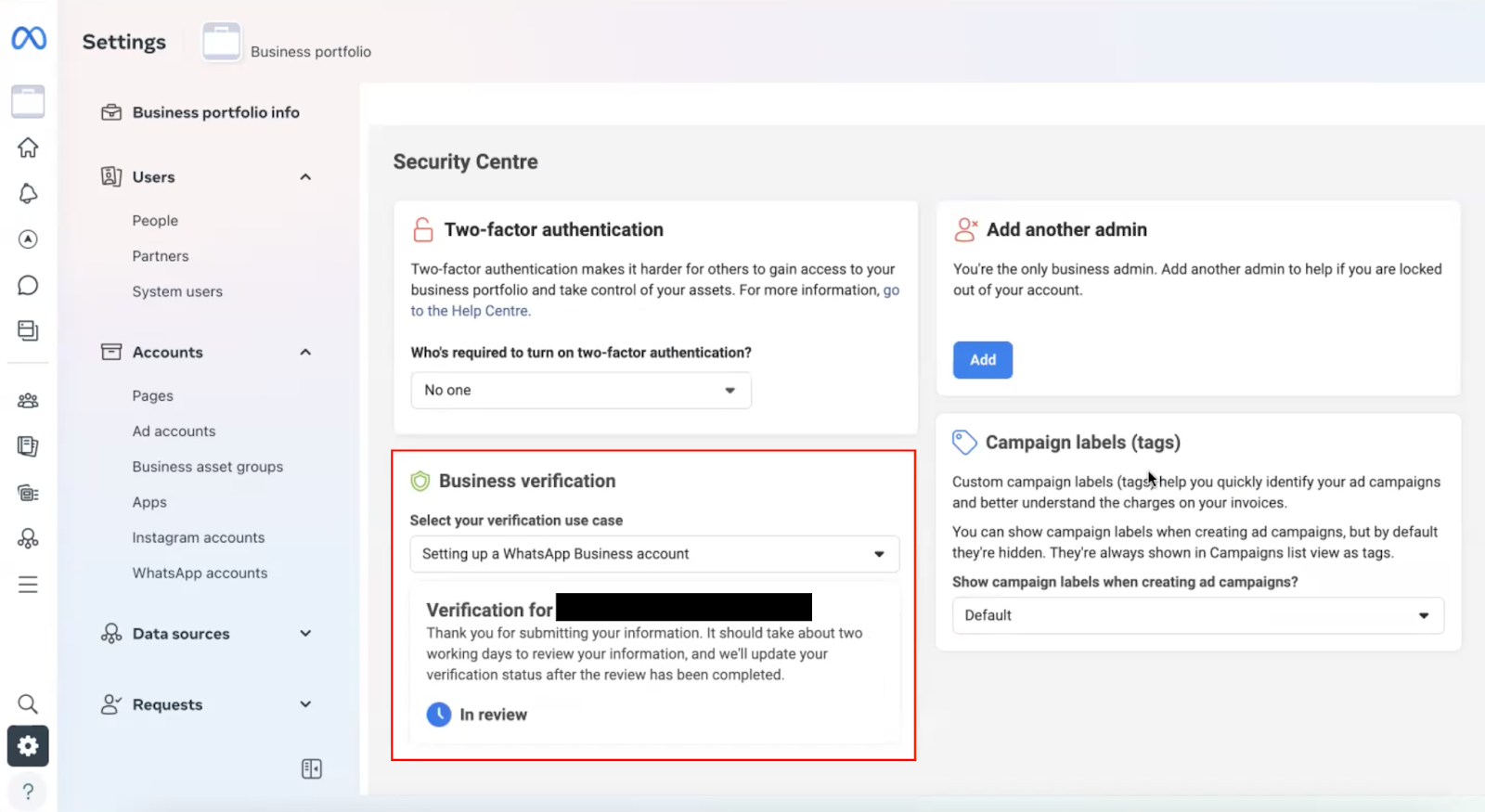The width and height of the screenshot is (1485, 812).
Task: Click the Requests section label
Action: [167, 704]
